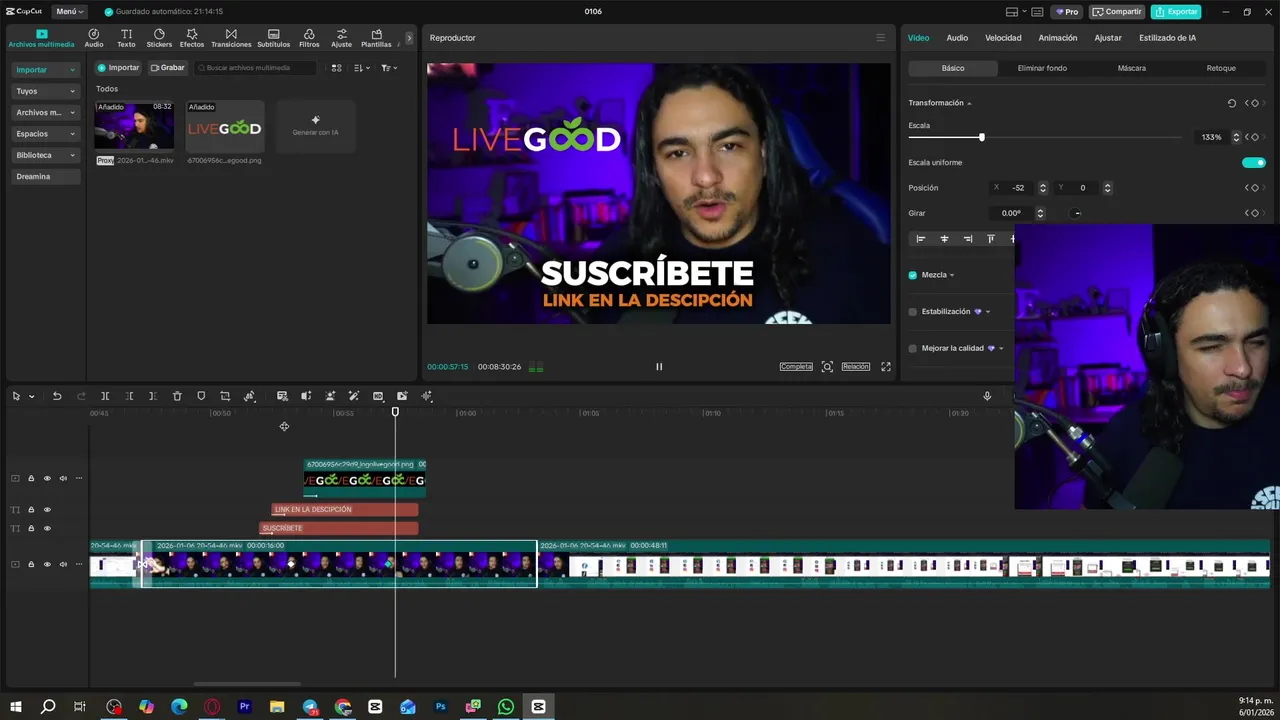
Task: Pause playback in the Reproductor
Action: [659, 367]
